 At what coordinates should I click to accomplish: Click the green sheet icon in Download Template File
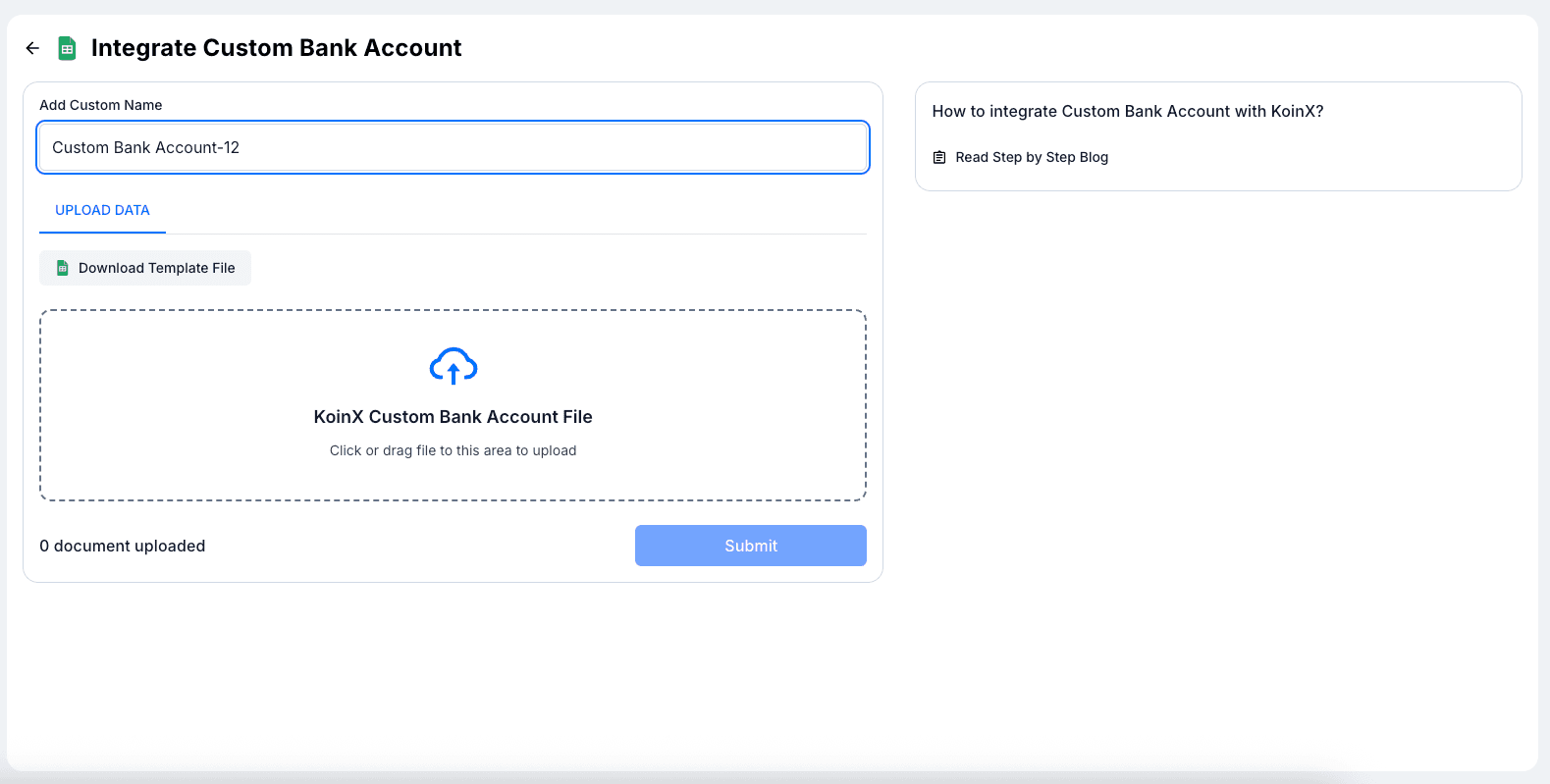point(63,268)
